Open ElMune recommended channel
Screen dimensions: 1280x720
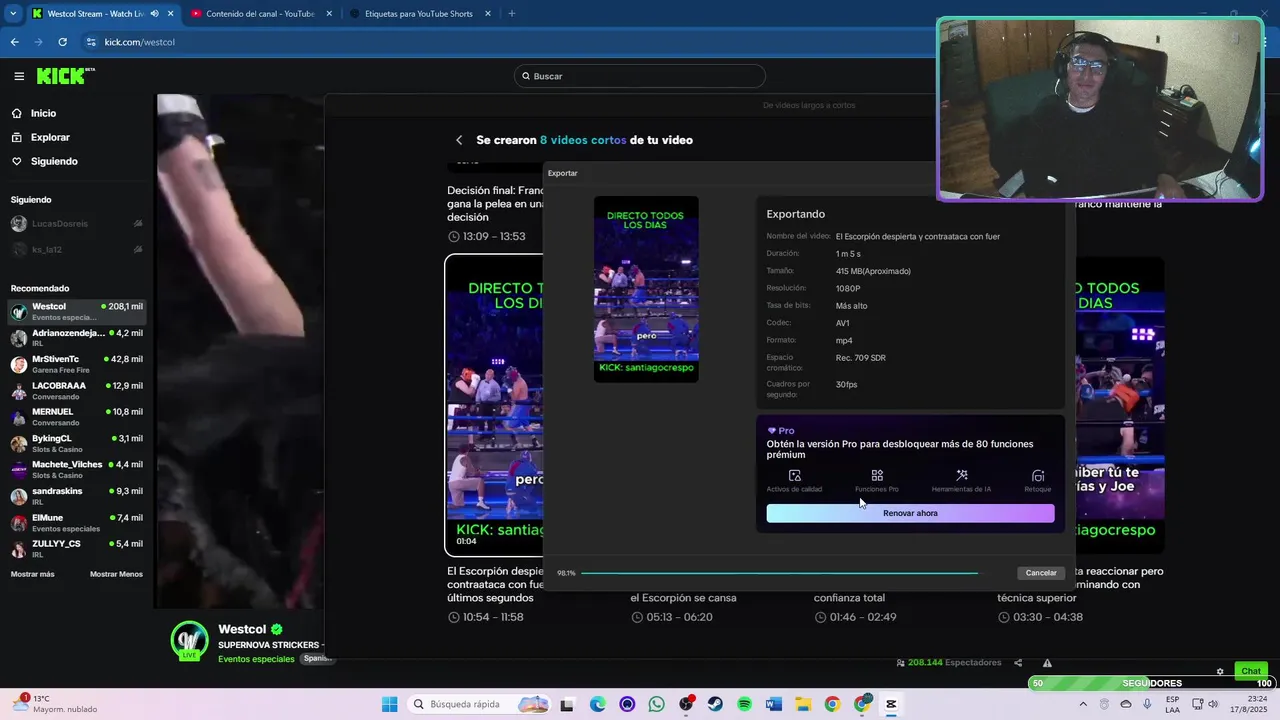pyautogui.click(x=77, y=522)
